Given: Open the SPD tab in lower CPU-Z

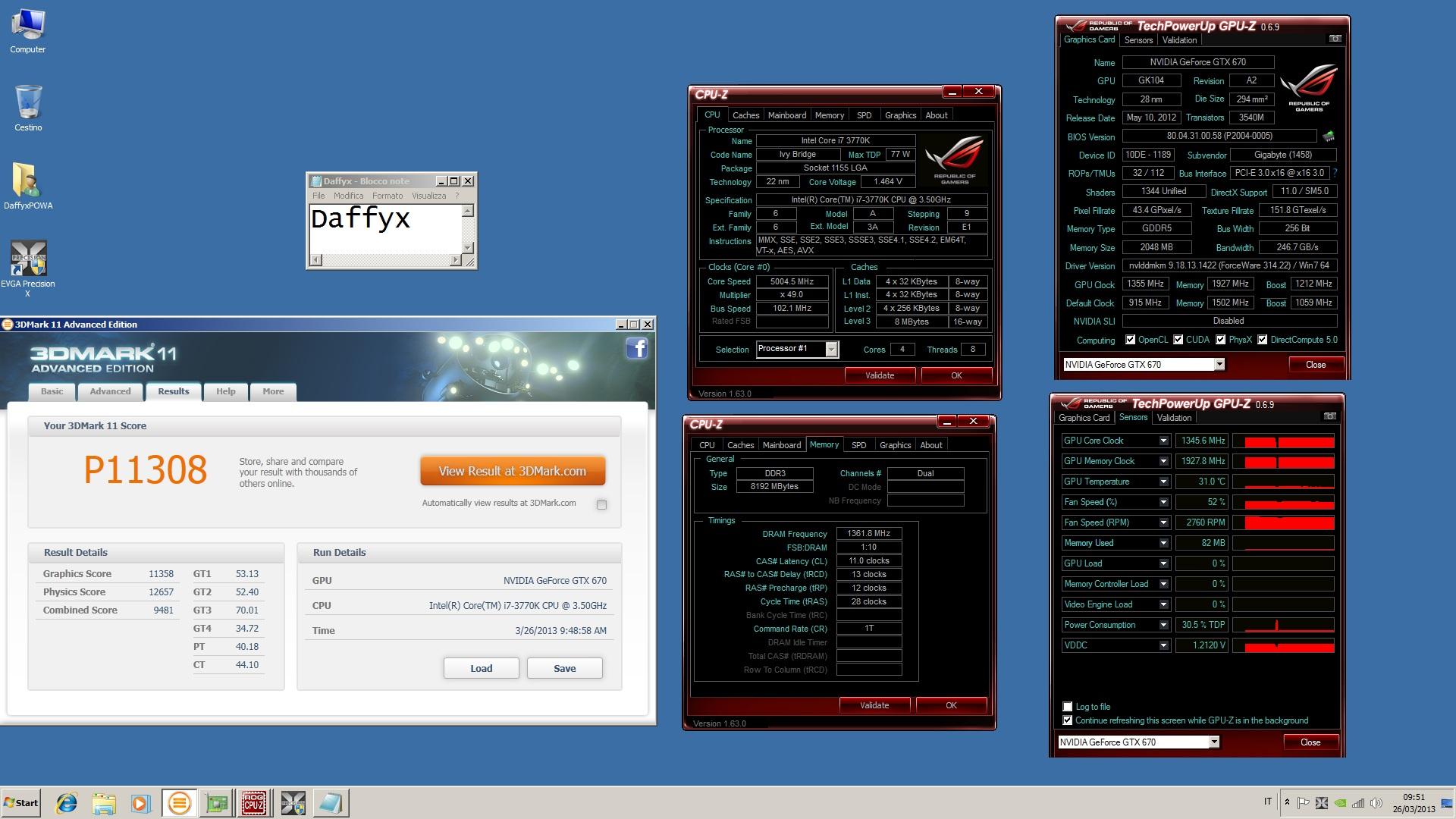Looking at the screenshot, I should 858,445.
